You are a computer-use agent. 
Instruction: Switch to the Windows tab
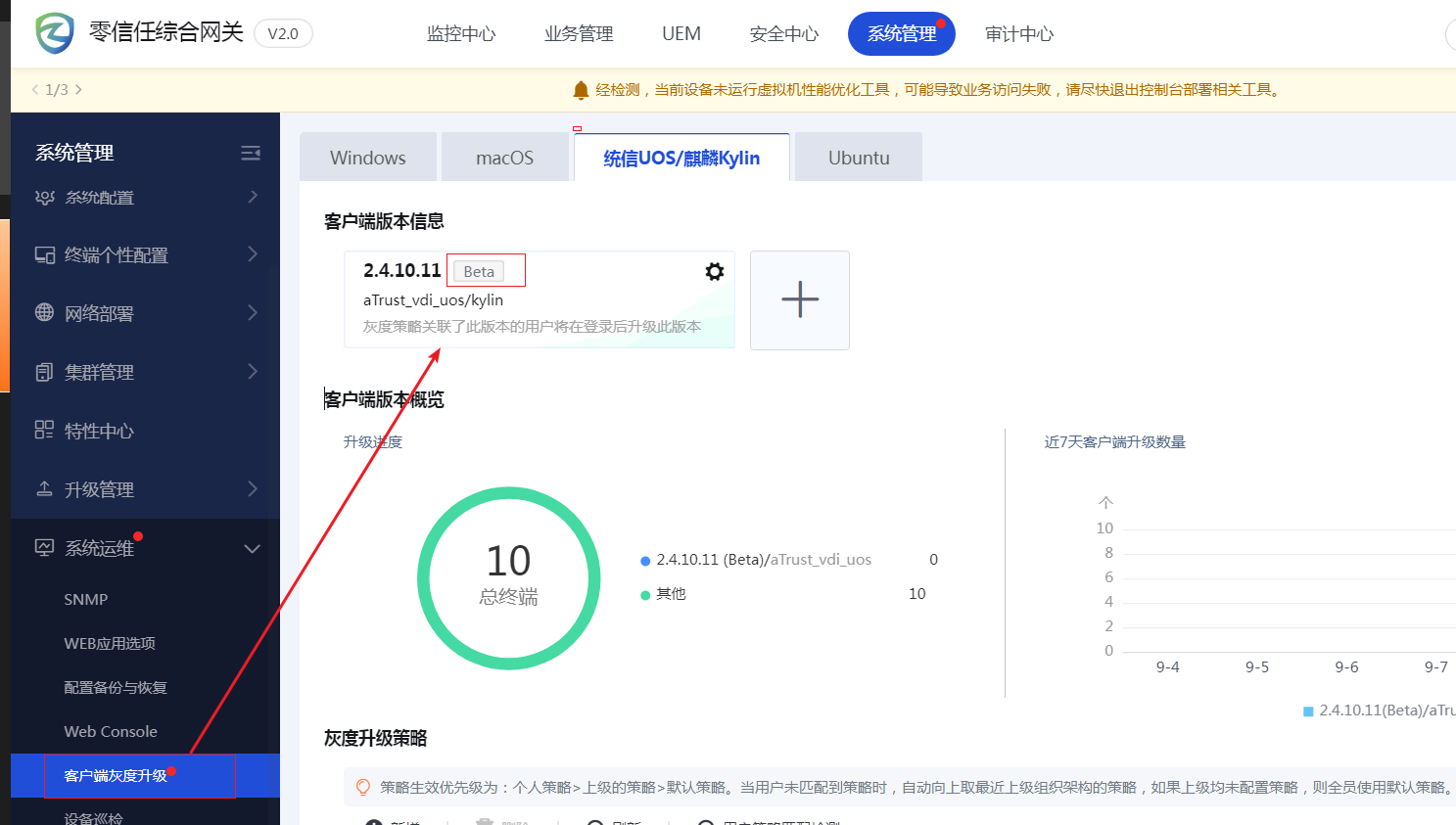368,158
